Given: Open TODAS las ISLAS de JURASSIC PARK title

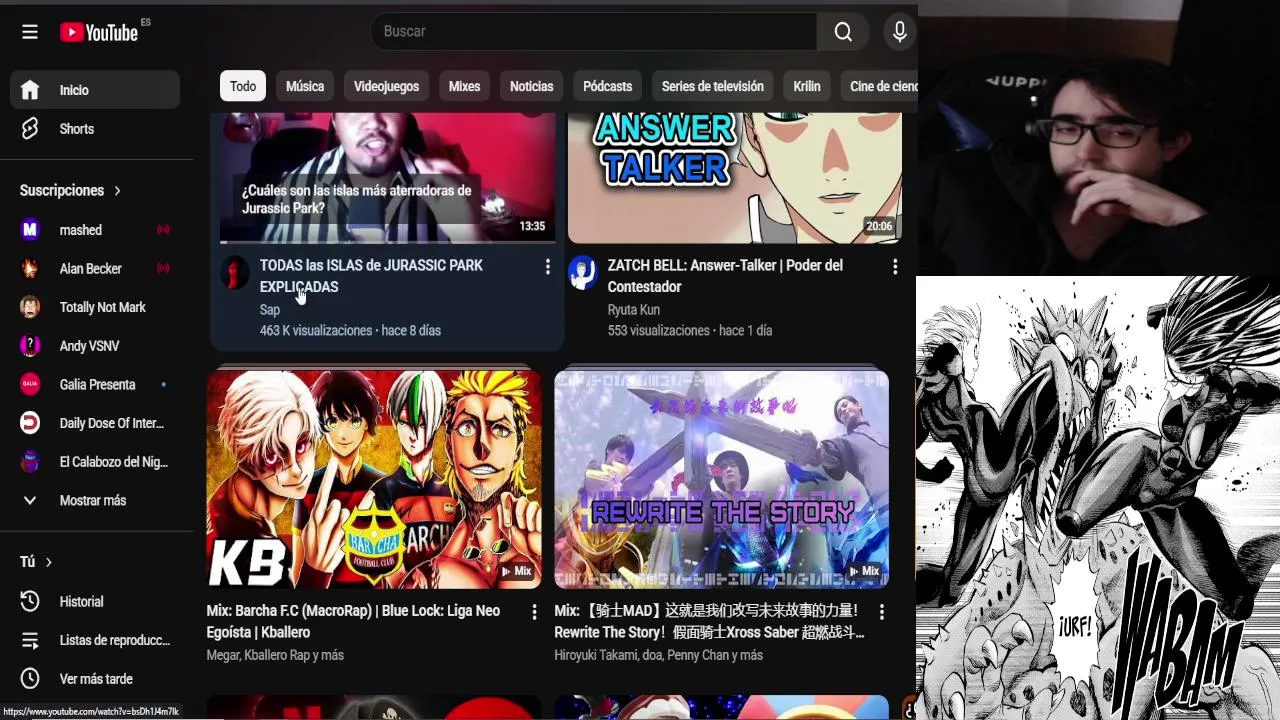Looking at the screenshot, I should 371,276.
